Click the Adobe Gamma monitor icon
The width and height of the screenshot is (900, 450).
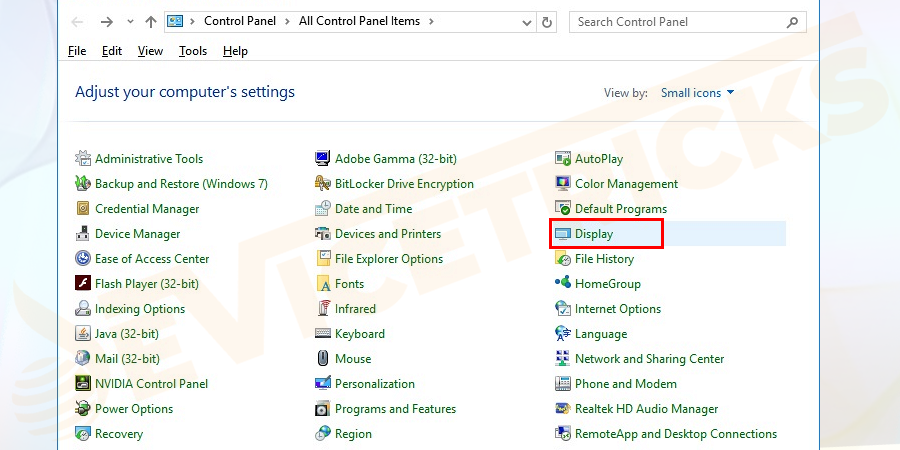[323, 159]
